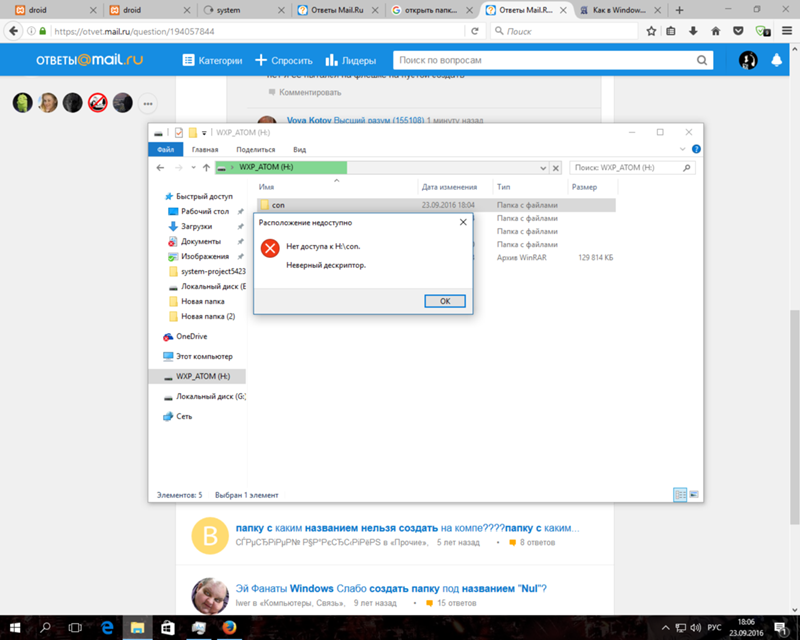This screenshot has height=640, width=800.
Task: Click the Explorer up-arrow navigation button
Action: [206, 167]
